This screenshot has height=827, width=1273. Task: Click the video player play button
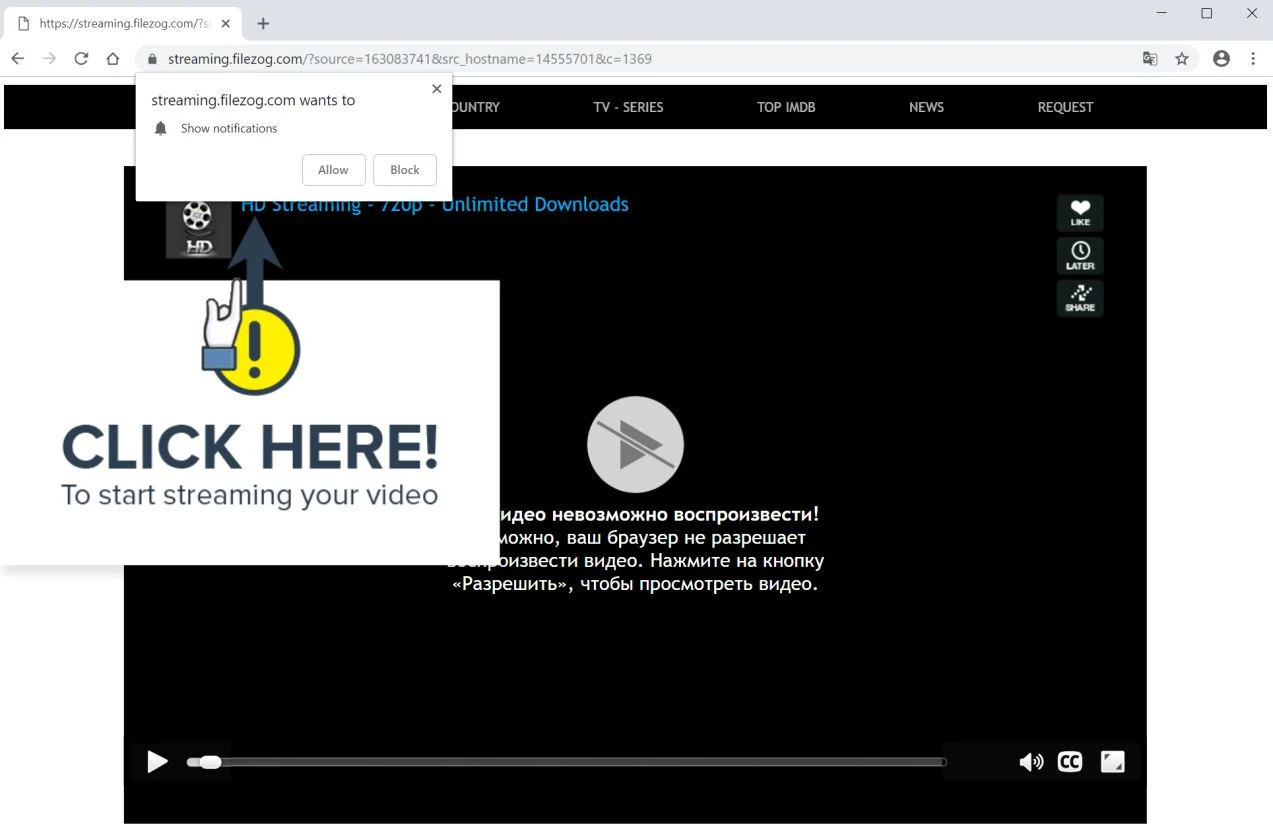pos(157,762)
